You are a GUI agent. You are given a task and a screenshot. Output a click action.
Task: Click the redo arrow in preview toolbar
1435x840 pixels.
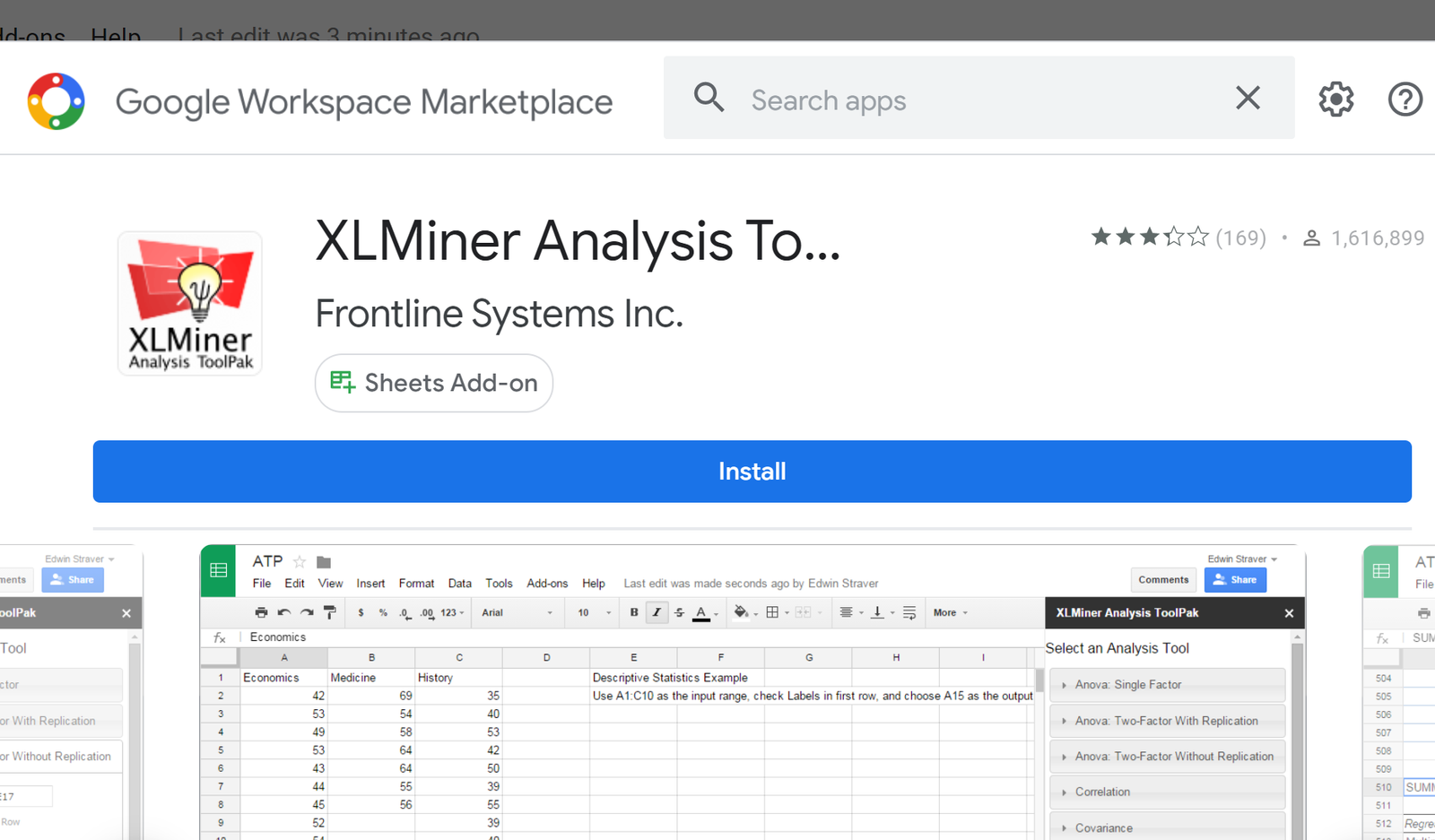(x=307, y=612)
